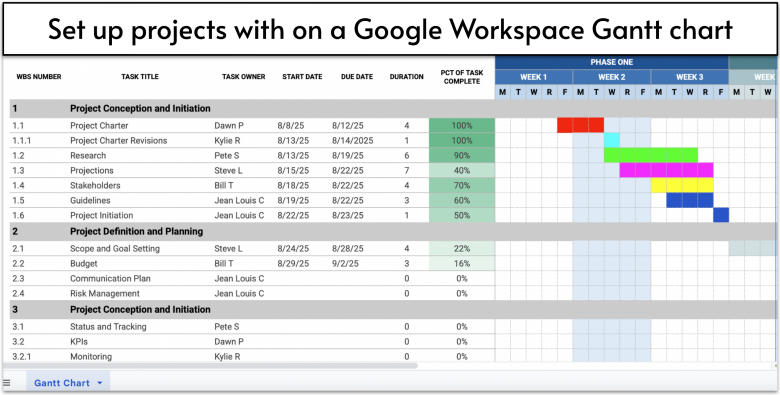Click the Communication Plan cell
The width and height of the screenshot is (780, 395).
pos(110,278)
